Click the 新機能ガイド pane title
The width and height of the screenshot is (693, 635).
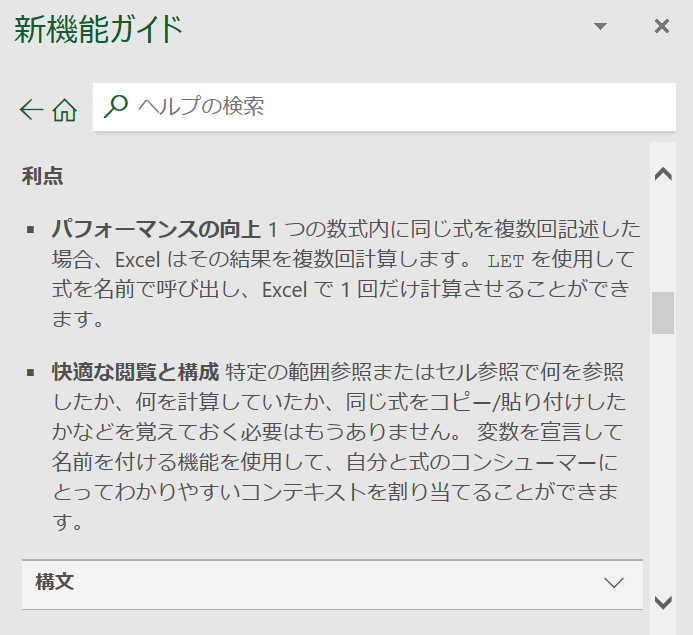(x=99, y=29)
